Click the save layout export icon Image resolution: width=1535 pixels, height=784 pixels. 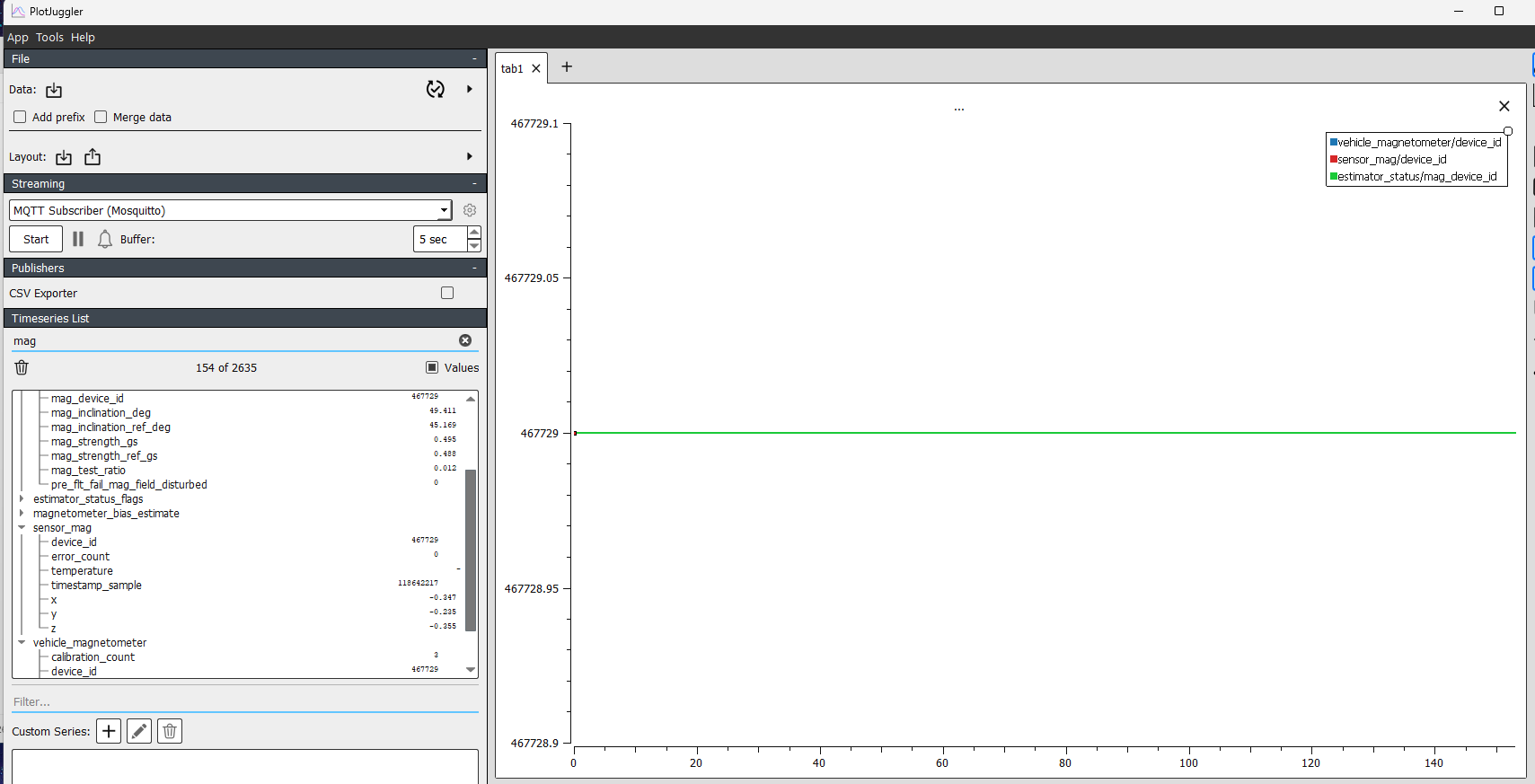tap(93, 157)
